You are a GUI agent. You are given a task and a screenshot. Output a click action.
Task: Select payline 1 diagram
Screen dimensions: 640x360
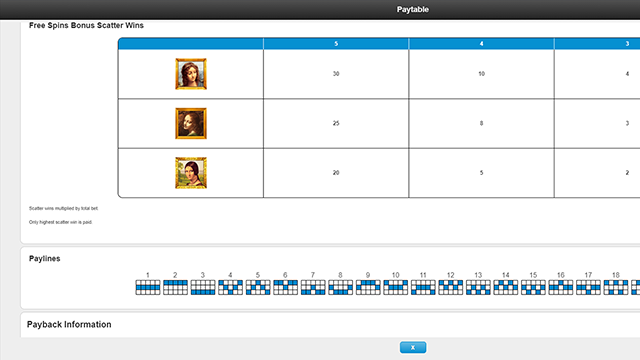tap(148, 287)
